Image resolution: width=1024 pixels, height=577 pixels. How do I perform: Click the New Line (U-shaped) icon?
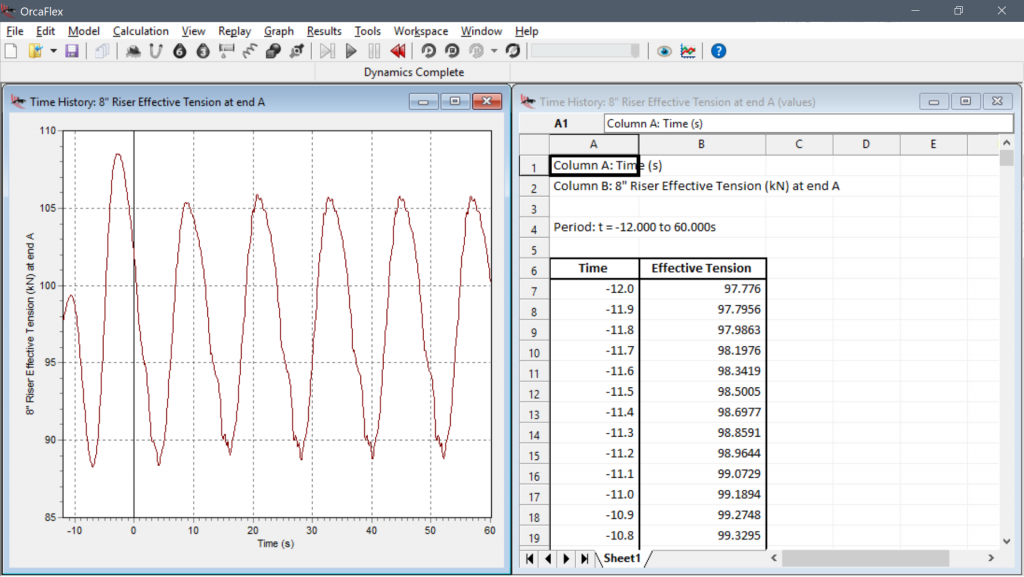pos(155,51)
